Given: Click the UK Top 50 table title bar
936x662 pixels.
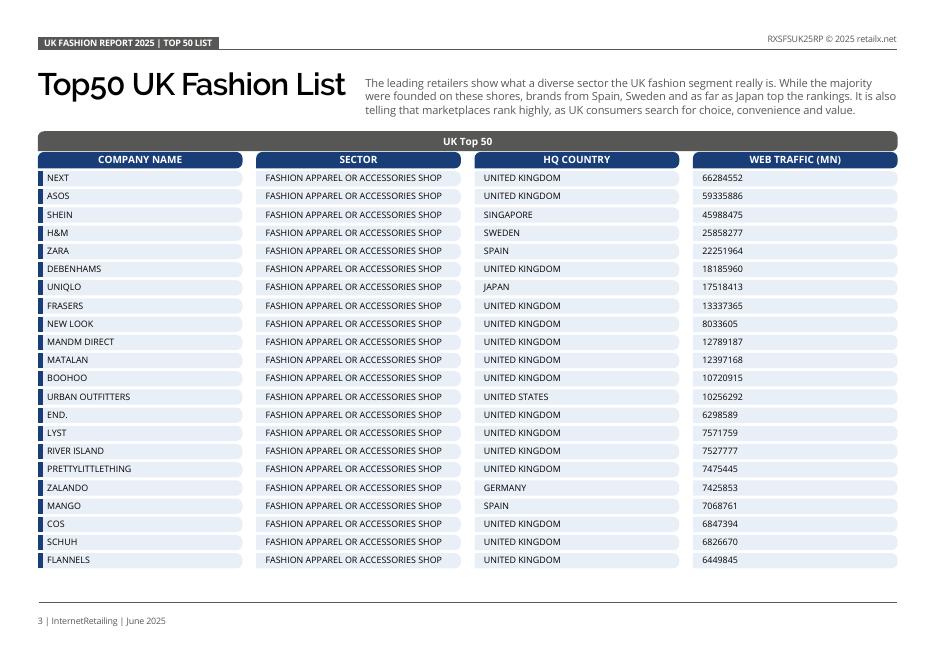Looking at the screenshot, I should click(467, 142).
